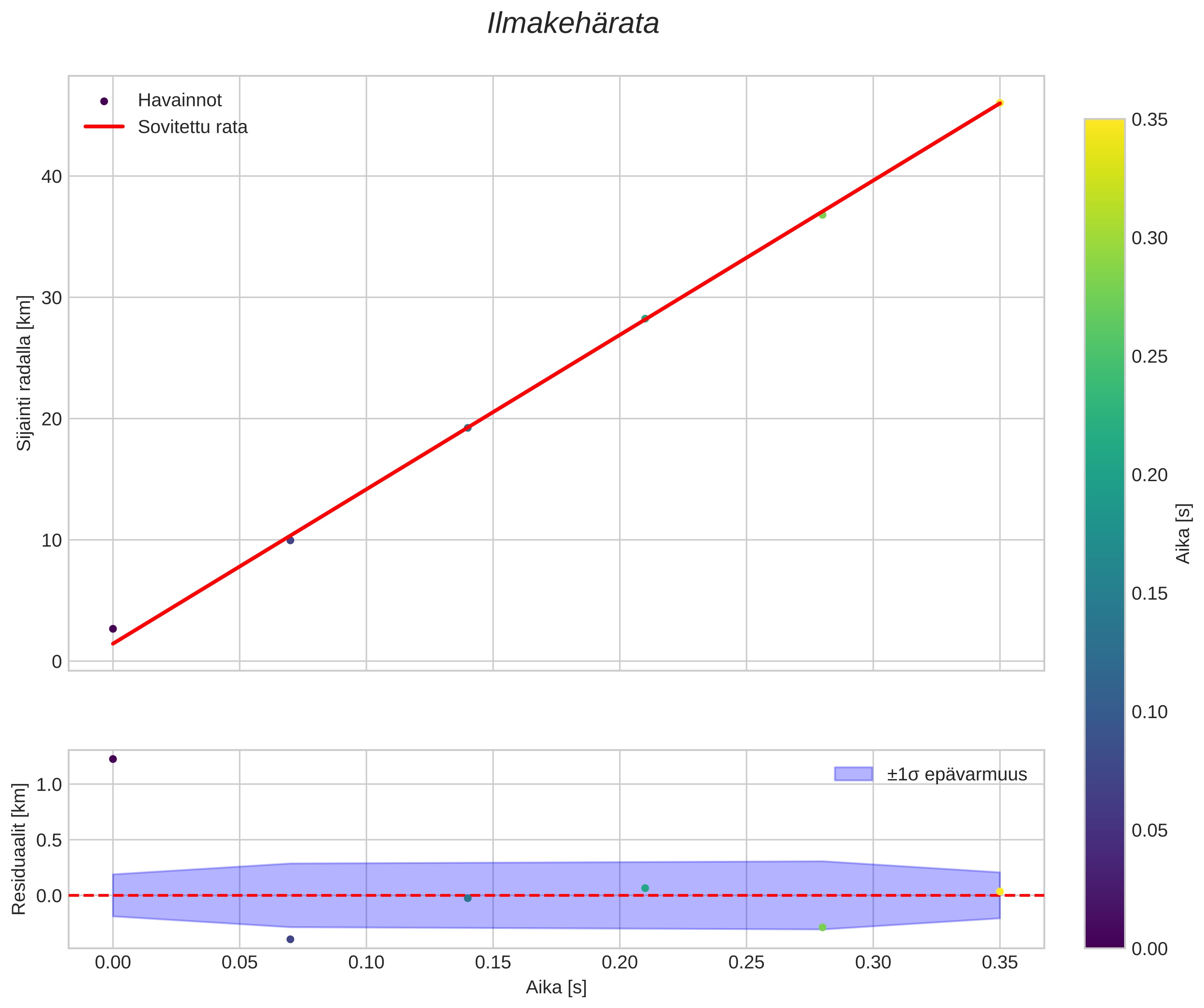The height and width of the screenshot is (1008, 1204).
Task: Click the Sovitettu rata legend text
Action: coord(192,127)
